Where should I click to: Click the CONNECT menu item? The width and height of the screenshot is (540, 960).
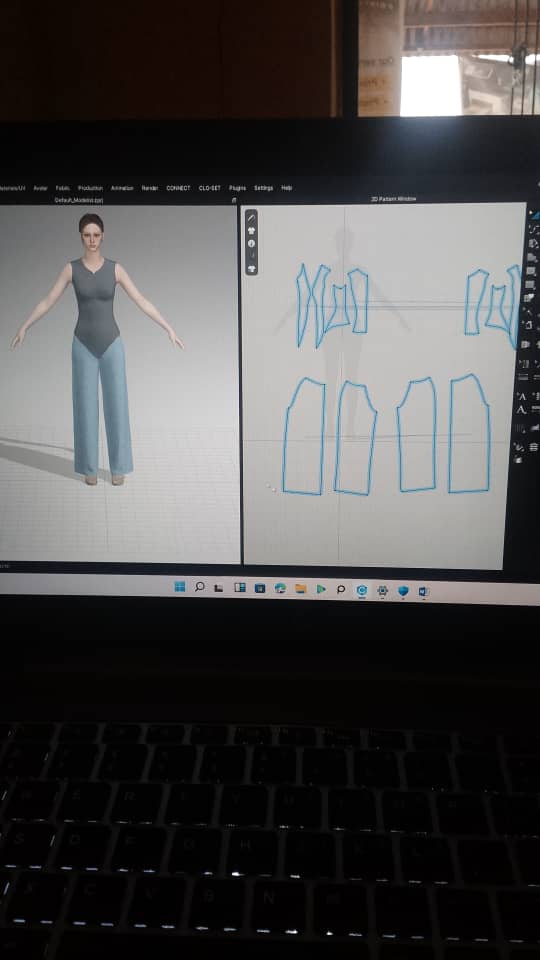point(178,188)
